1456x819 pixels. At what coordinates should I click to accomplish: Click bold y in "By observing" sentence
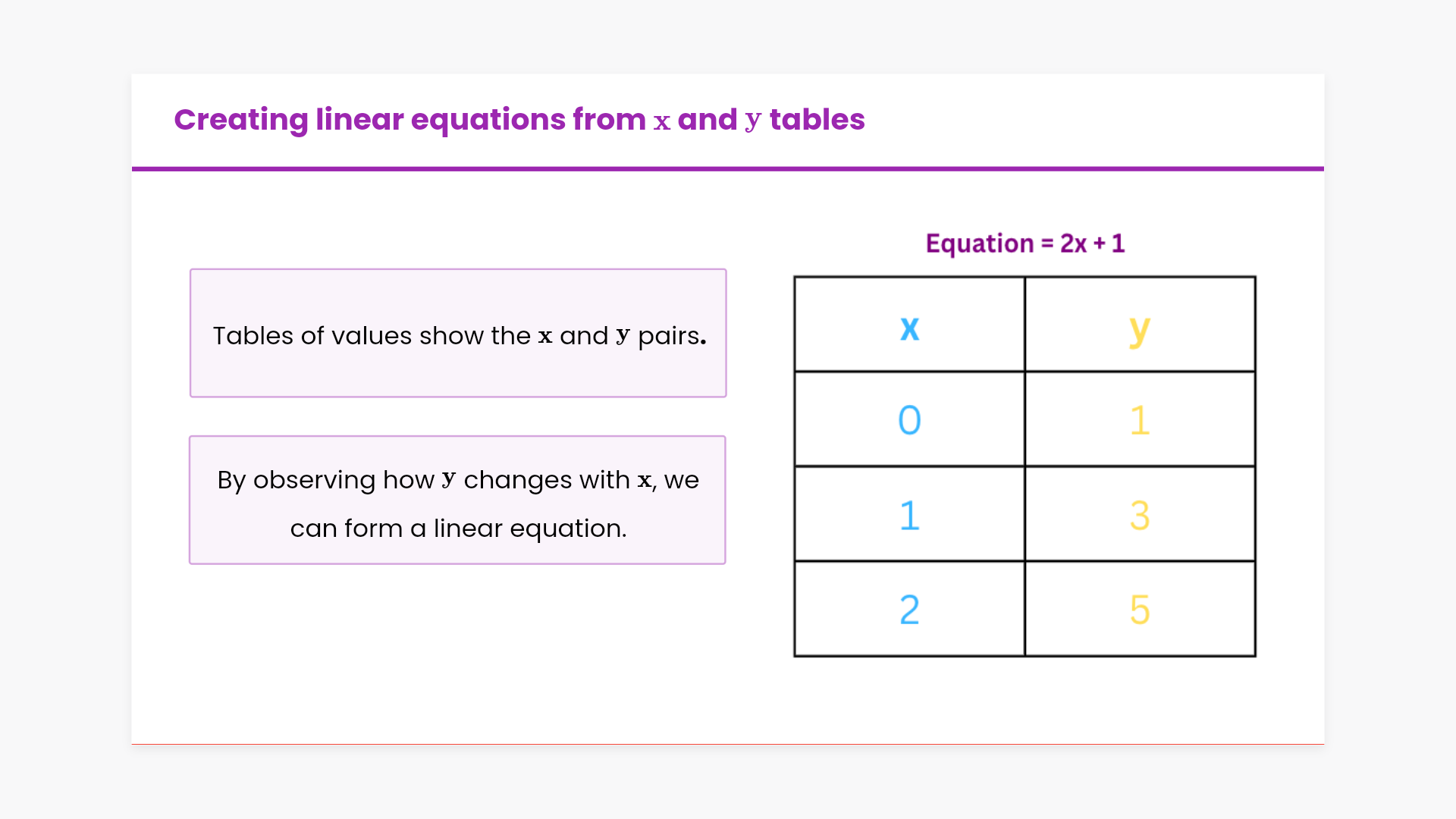[448, 480]
